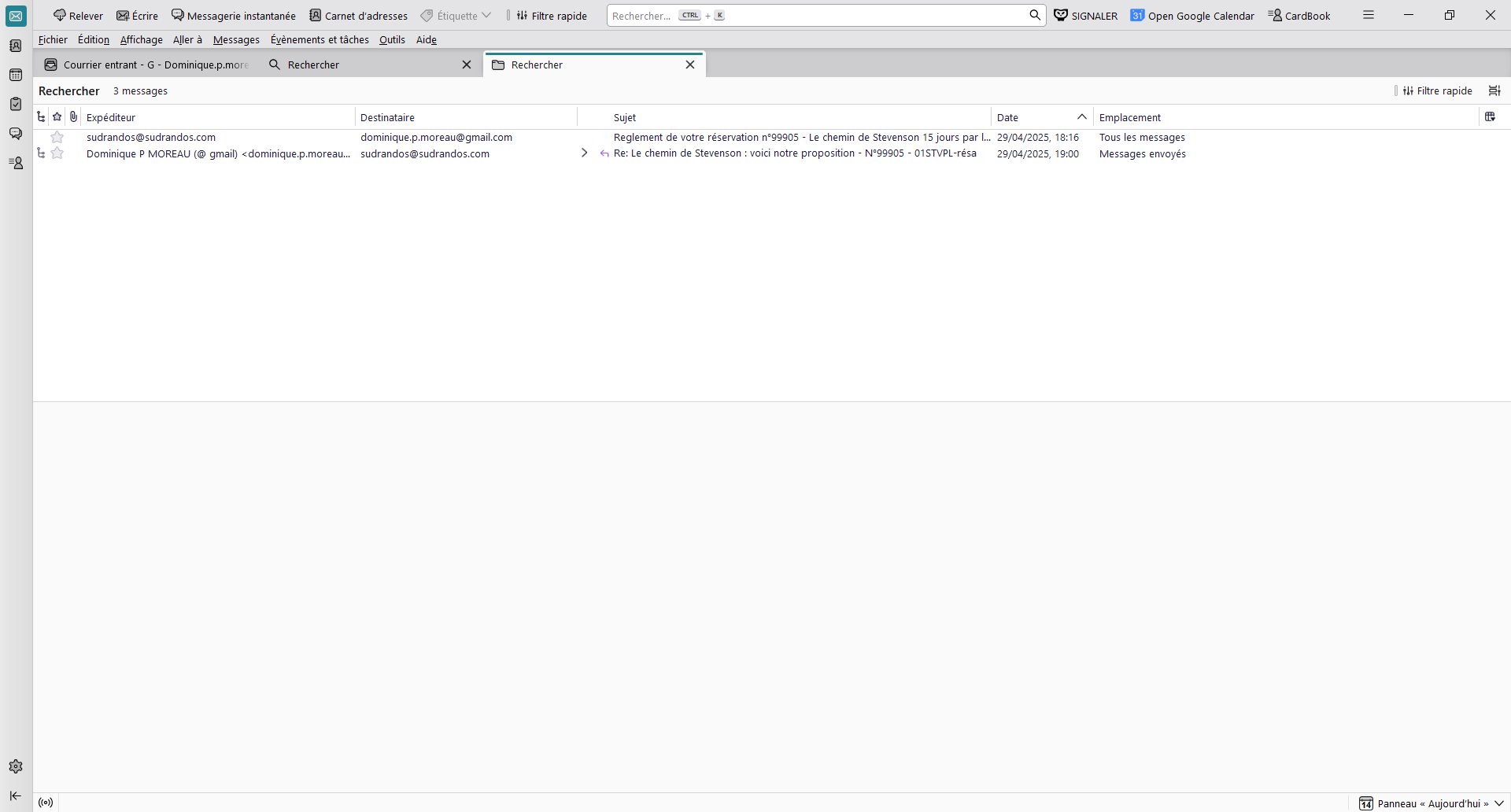Click the SIGNALER button

[x=1086, y=16]
